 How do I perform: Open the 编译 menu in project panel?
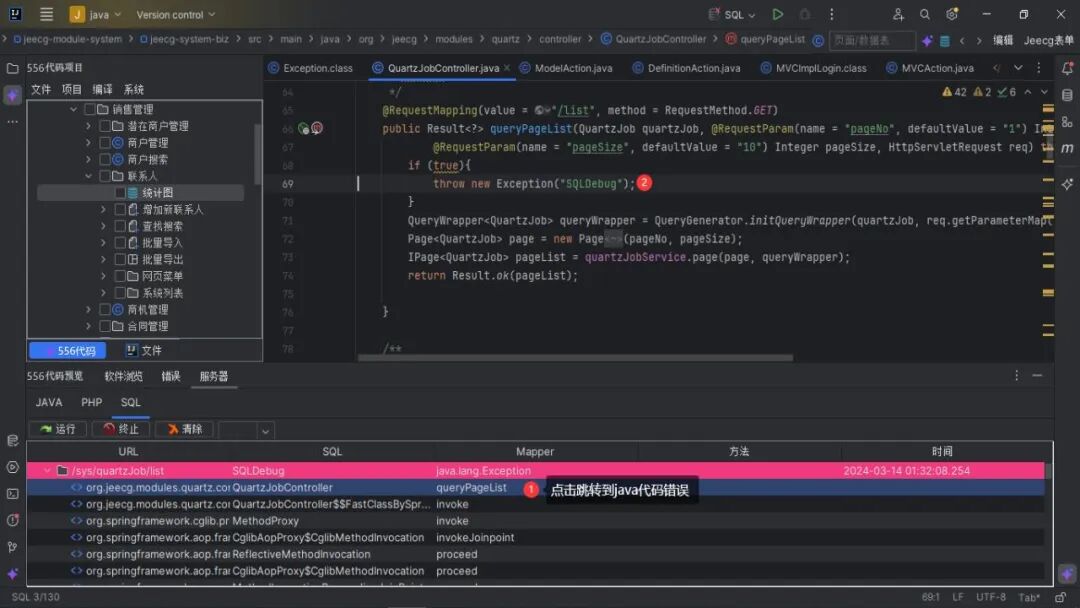[x=102, y=90]
